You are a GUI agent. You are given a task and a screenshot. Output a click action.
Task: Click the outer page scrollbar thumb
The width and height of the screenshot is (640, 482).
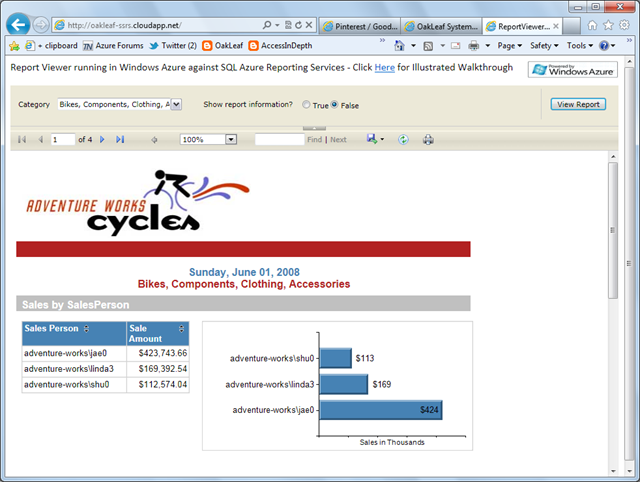point(629,263)
